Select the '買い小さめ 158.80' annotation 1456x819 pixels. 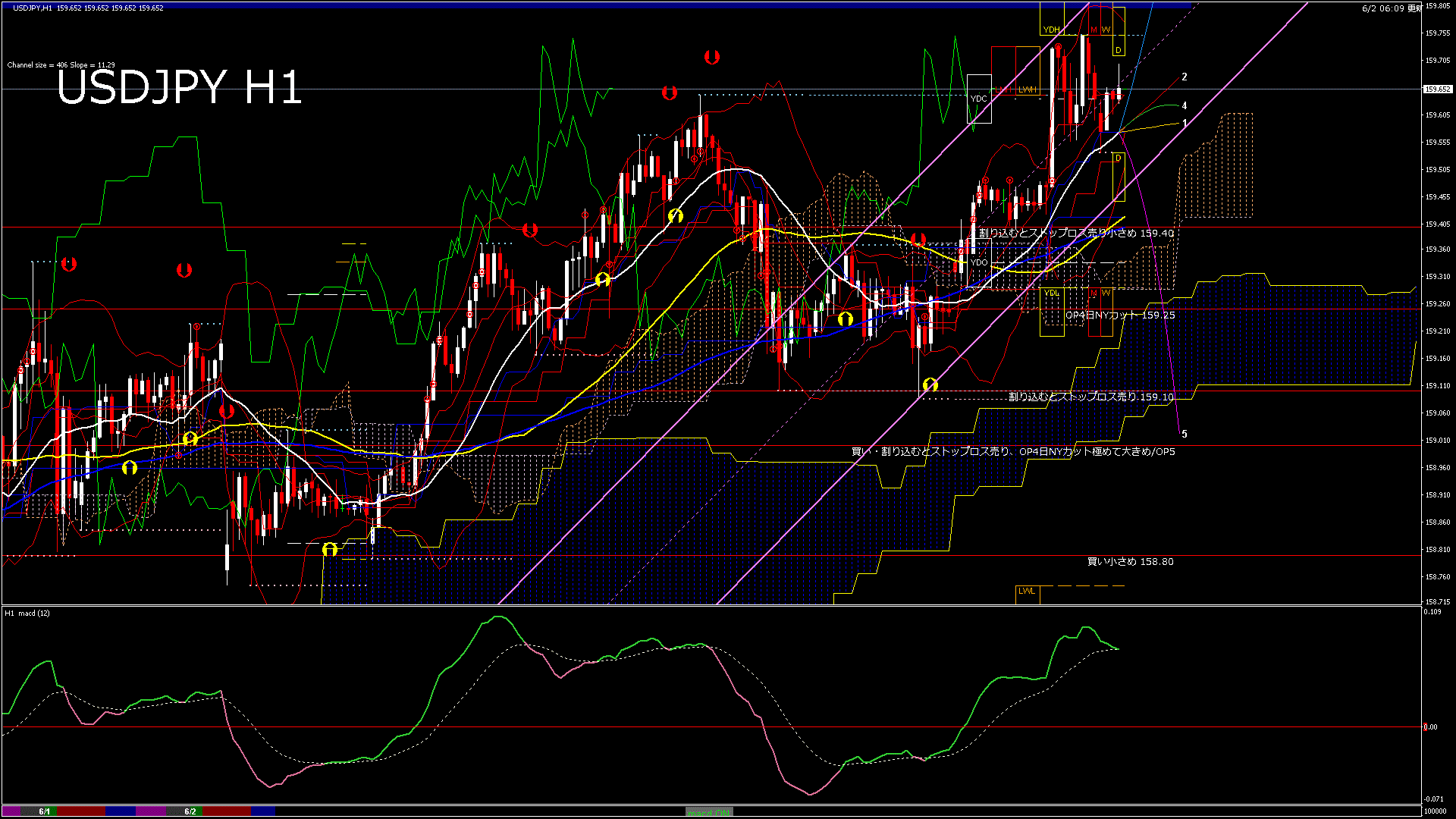1131,562
